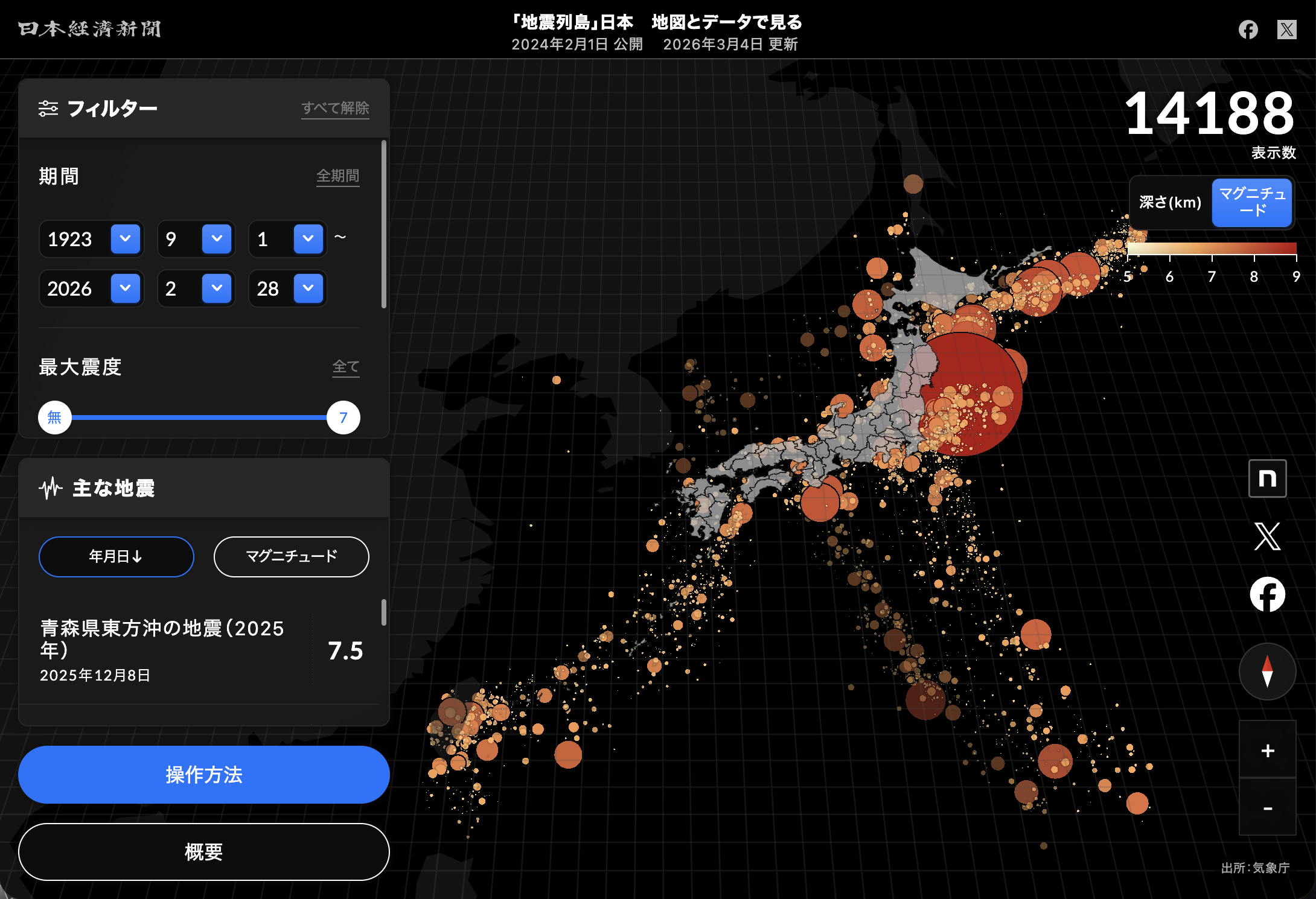Open the start year 1923 dropdown
Screen dimensions: 1316x899
[x=126, y=239]
